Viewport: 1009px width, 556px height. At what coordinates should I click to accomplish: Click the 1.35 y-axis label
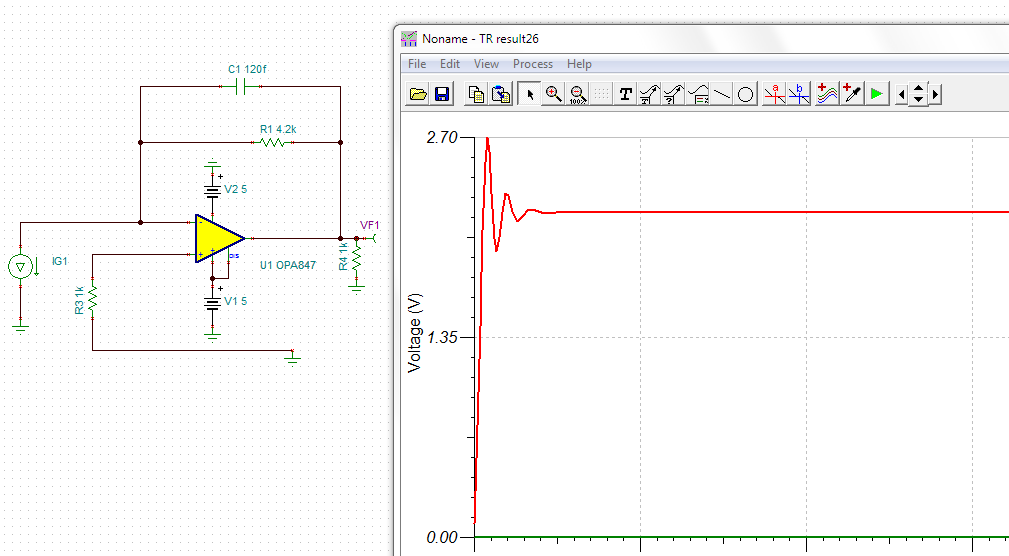coord(441,337)
